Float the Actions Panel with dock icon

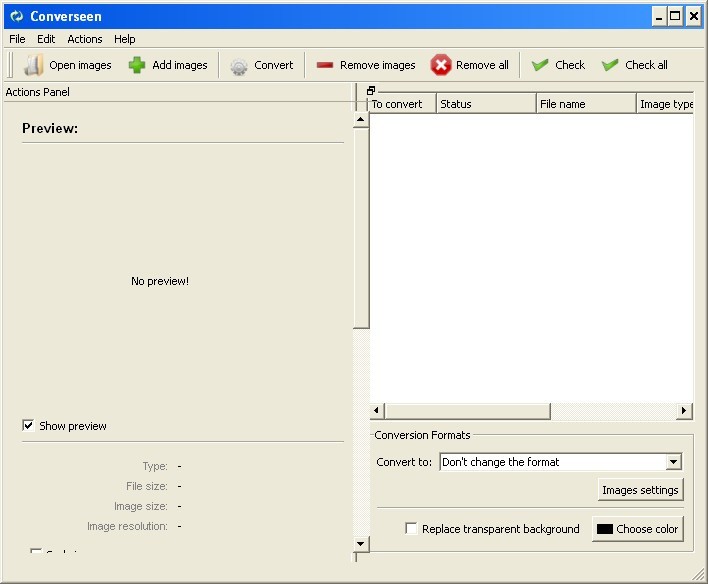[371, 90]
